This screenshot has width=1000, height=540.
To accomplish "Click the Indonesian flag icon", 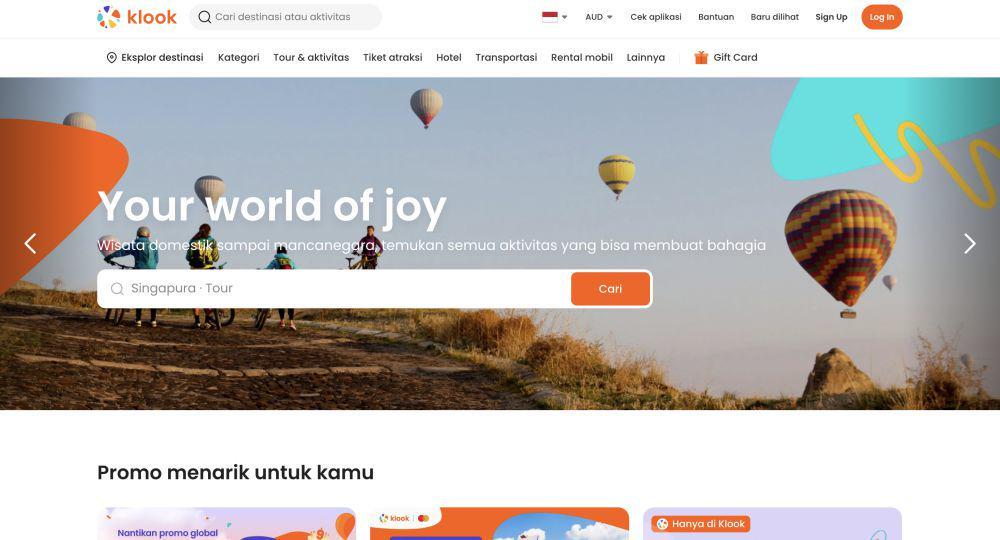I will pyautogui.click(x=550, y=17).
